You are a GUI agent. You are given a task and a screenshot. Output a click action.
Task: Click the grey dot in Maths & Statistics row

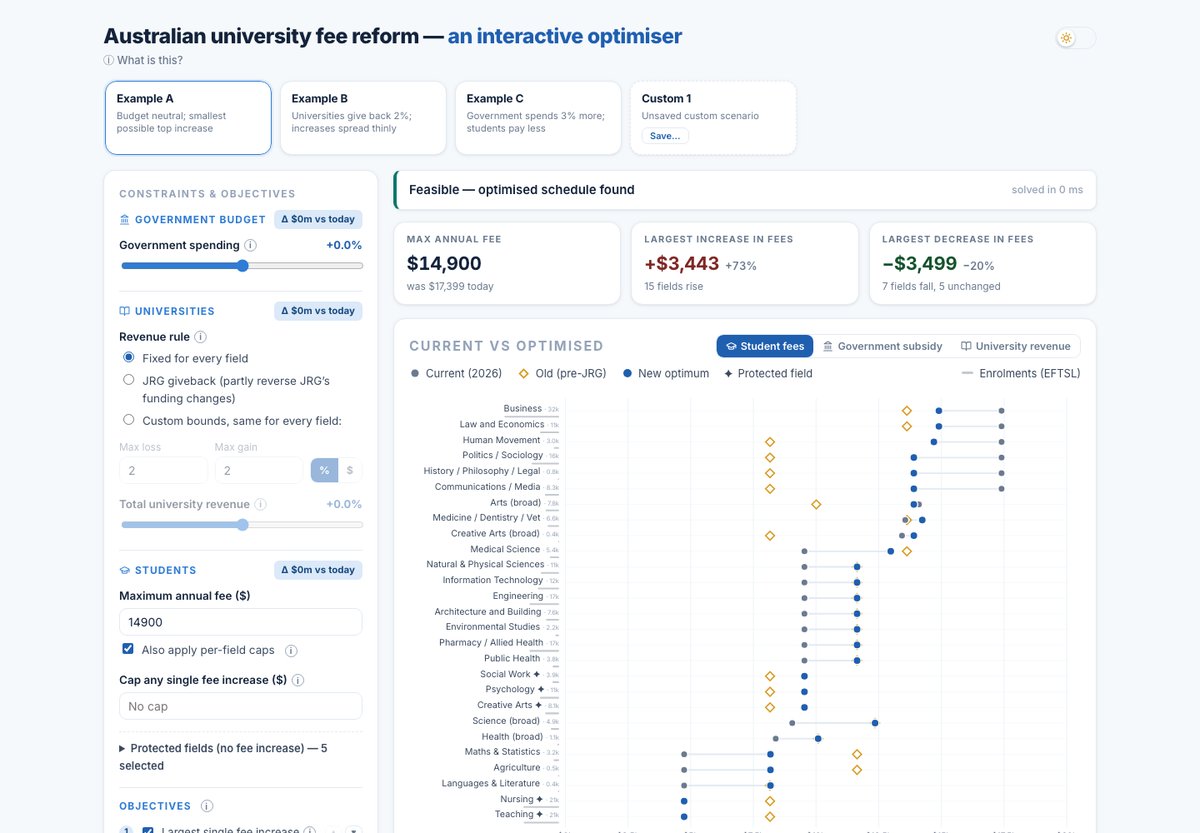coord(684,754)
